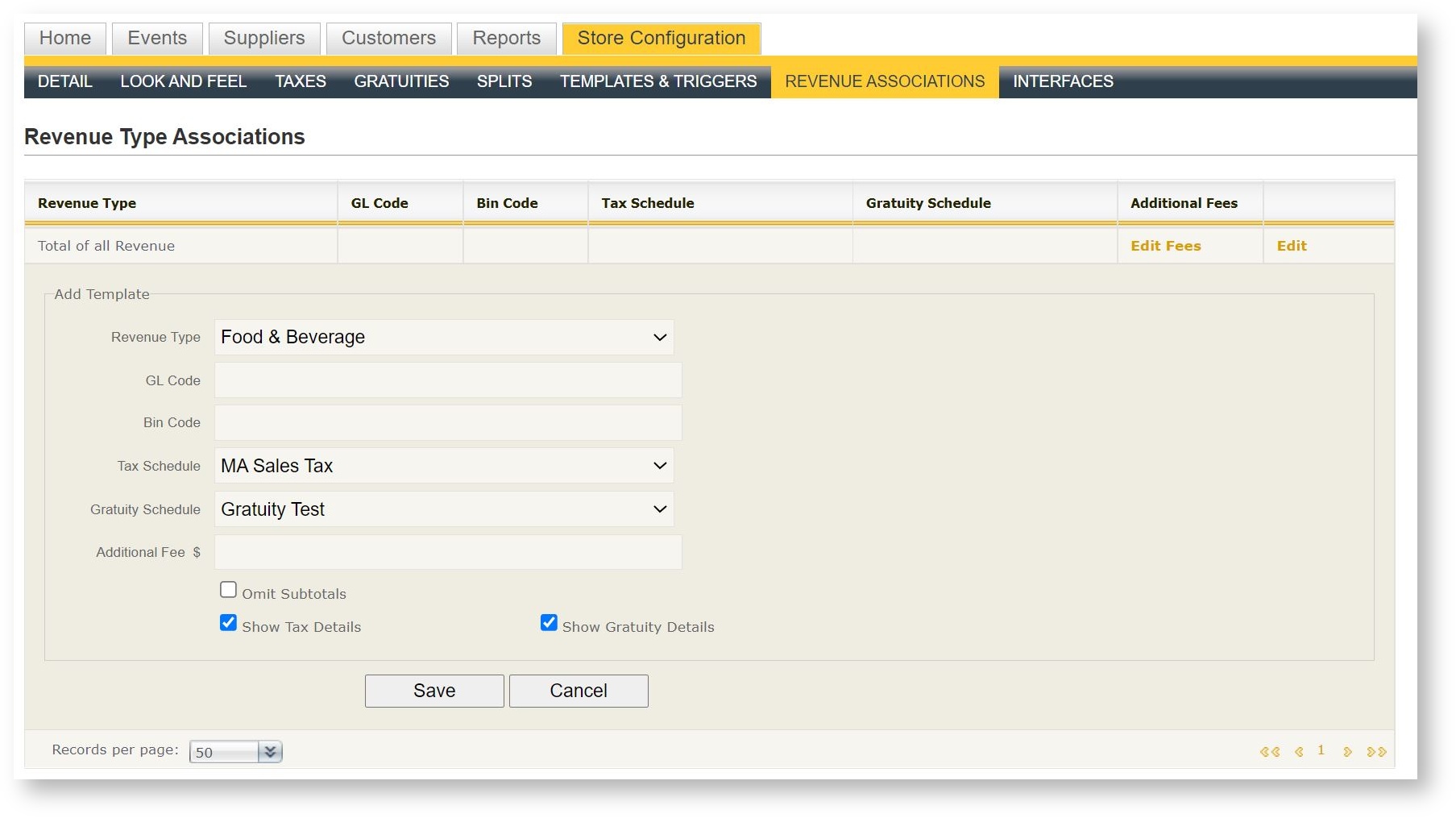Jump to last page of records
The image size is (1456, 818).
click(1376, 752)
